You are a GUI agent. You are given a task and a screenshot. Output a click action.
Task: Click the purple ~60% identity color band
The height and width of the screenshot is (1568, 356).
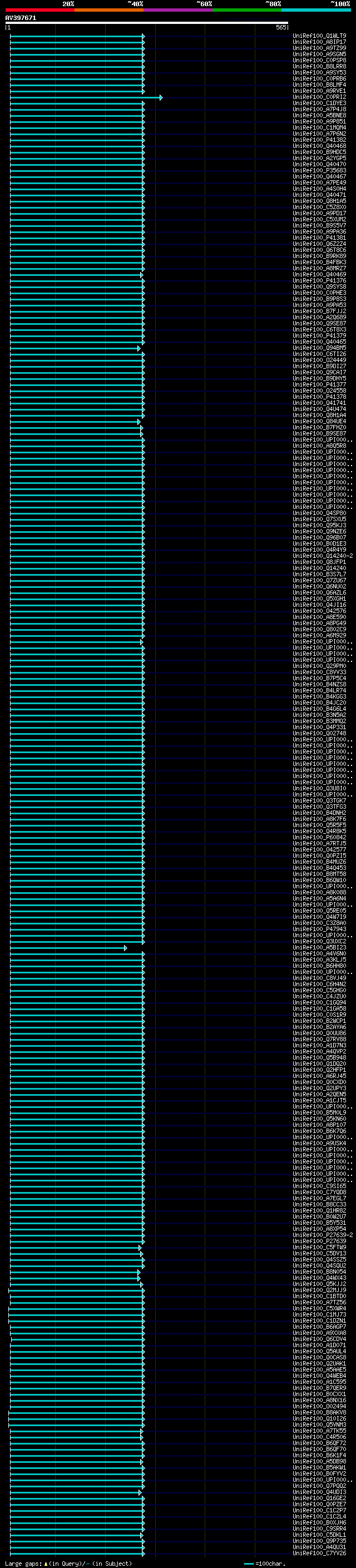pos(177,10)
